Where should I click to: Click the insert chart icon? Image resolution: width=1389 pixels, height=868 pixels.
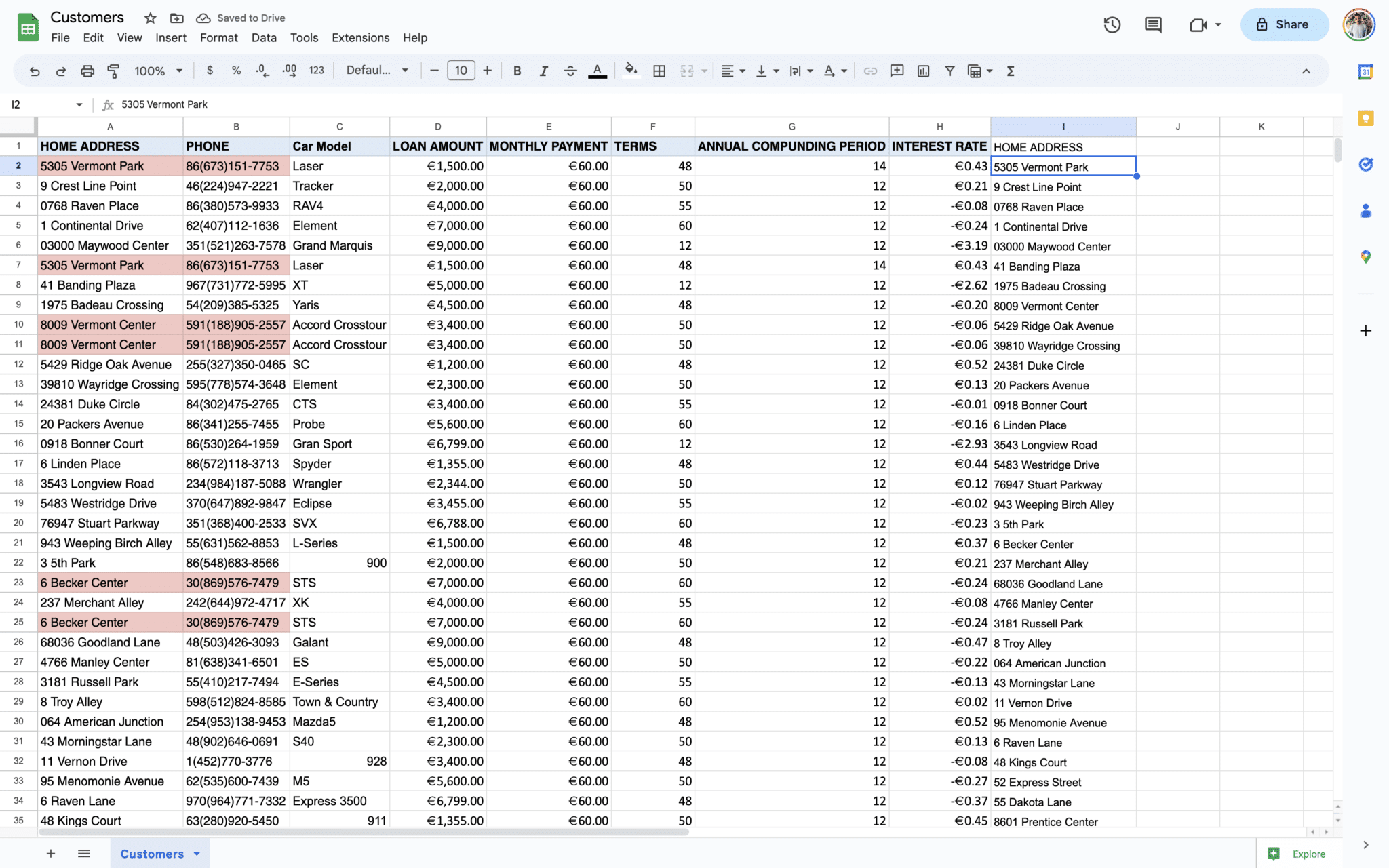pos(923,71)
